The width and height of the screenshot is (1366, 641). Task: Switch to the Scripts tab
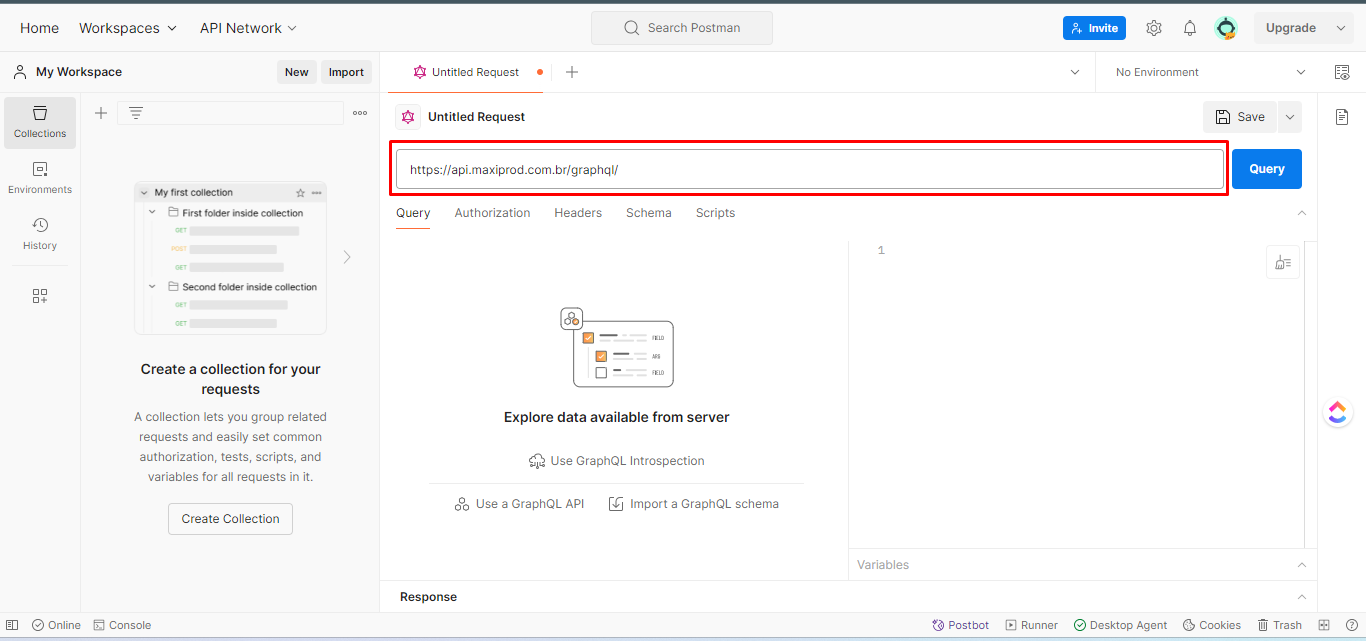pyautogui.click(x=715, y=213)
